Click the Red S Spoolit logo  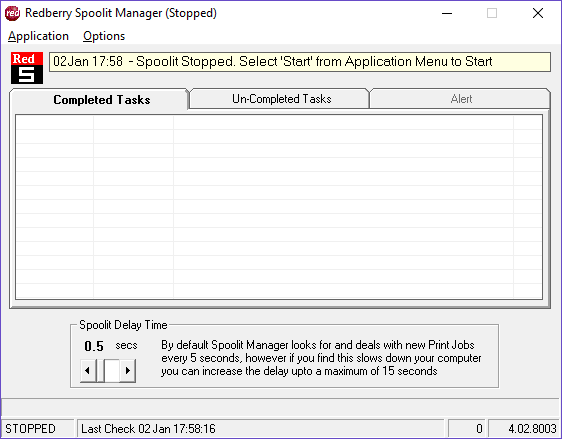click(27, 68)
